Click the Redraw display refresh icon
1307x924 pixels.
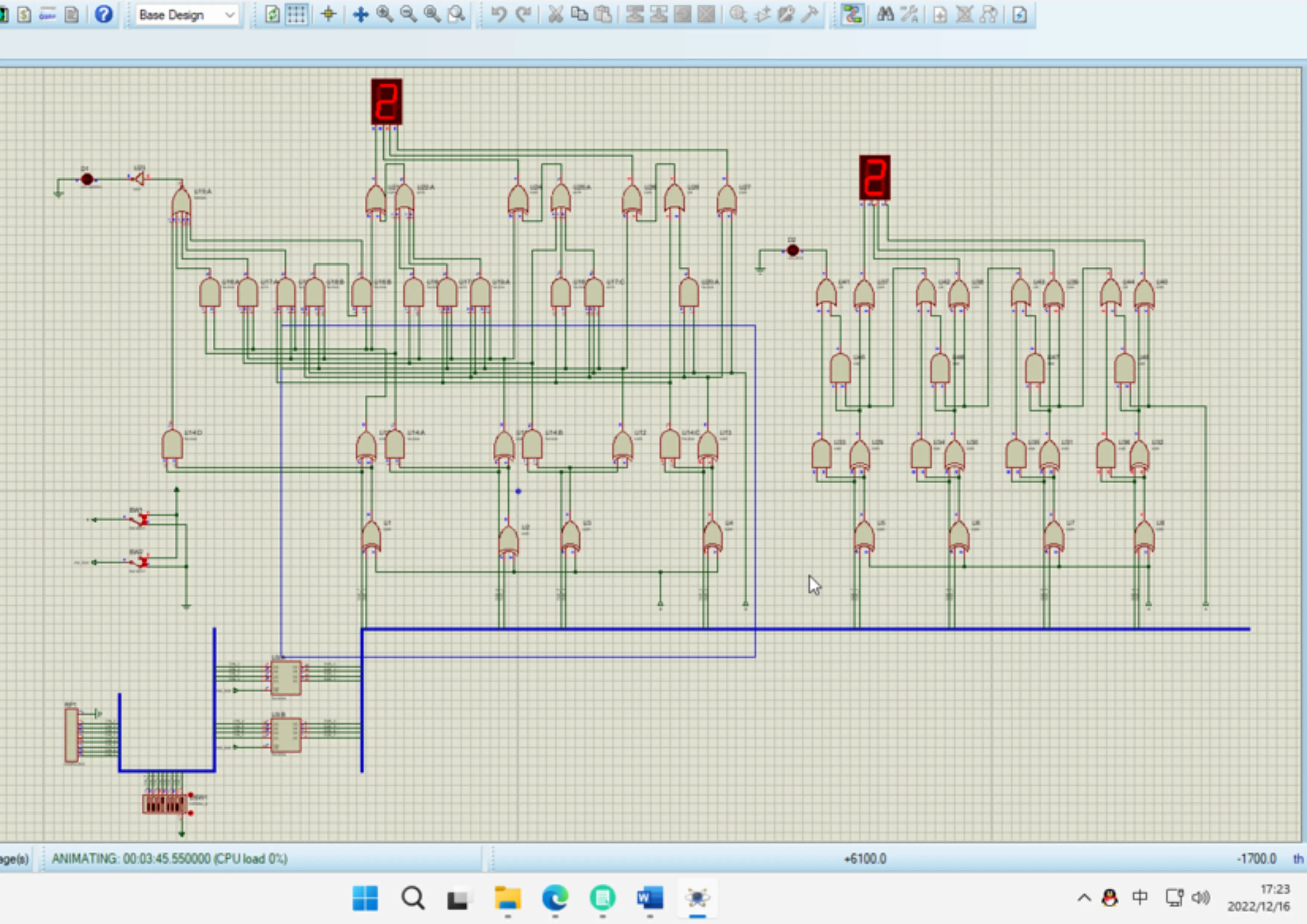(273, 14)
